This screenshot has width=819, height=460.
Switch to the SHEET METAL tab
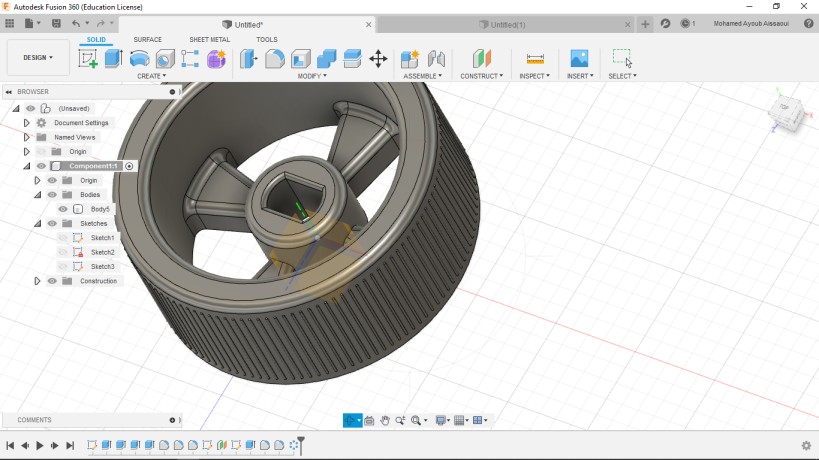pos(209,40)
